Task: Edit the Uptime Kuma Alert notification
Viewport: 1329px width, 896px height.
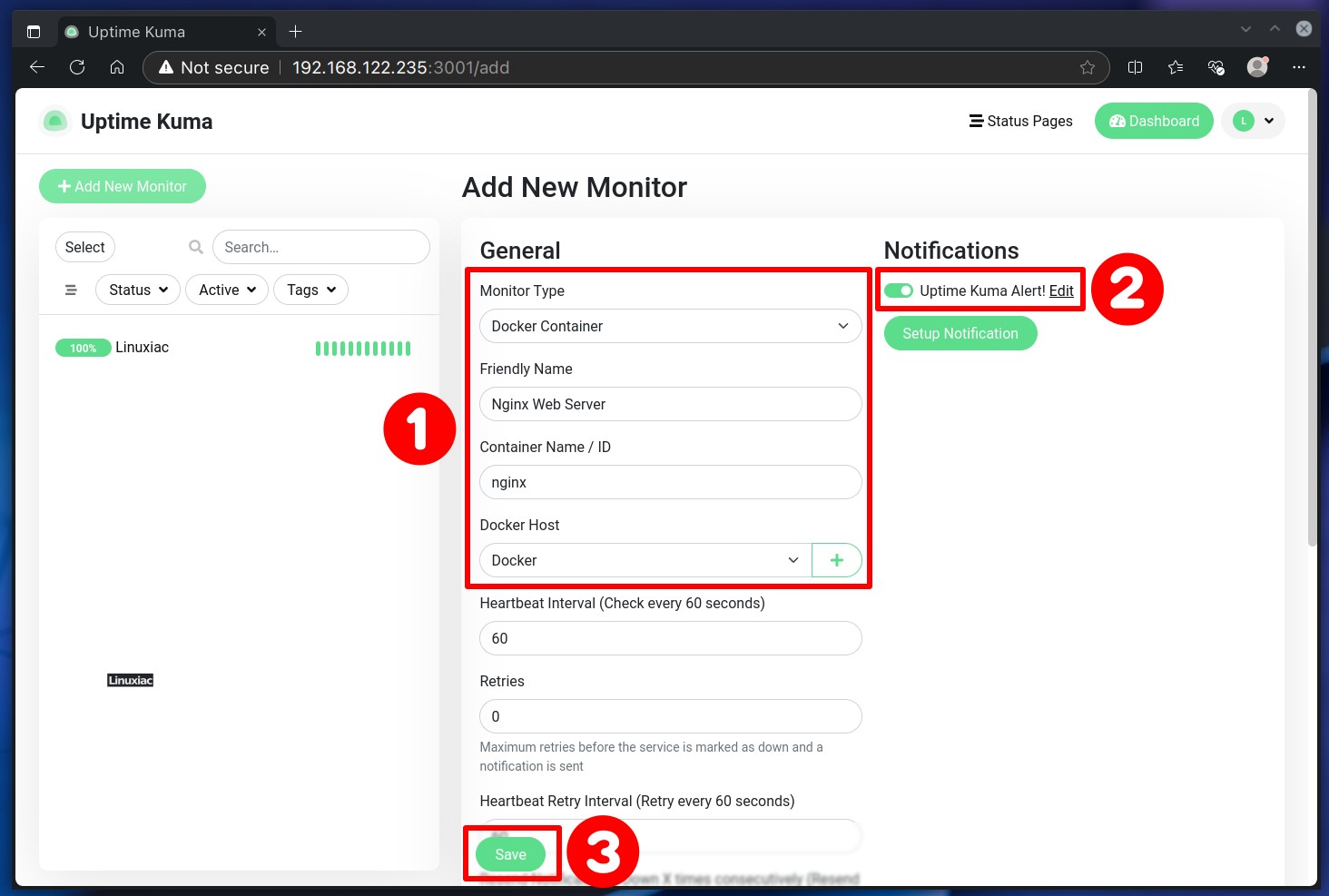Action: click(x=1061, y=290)
